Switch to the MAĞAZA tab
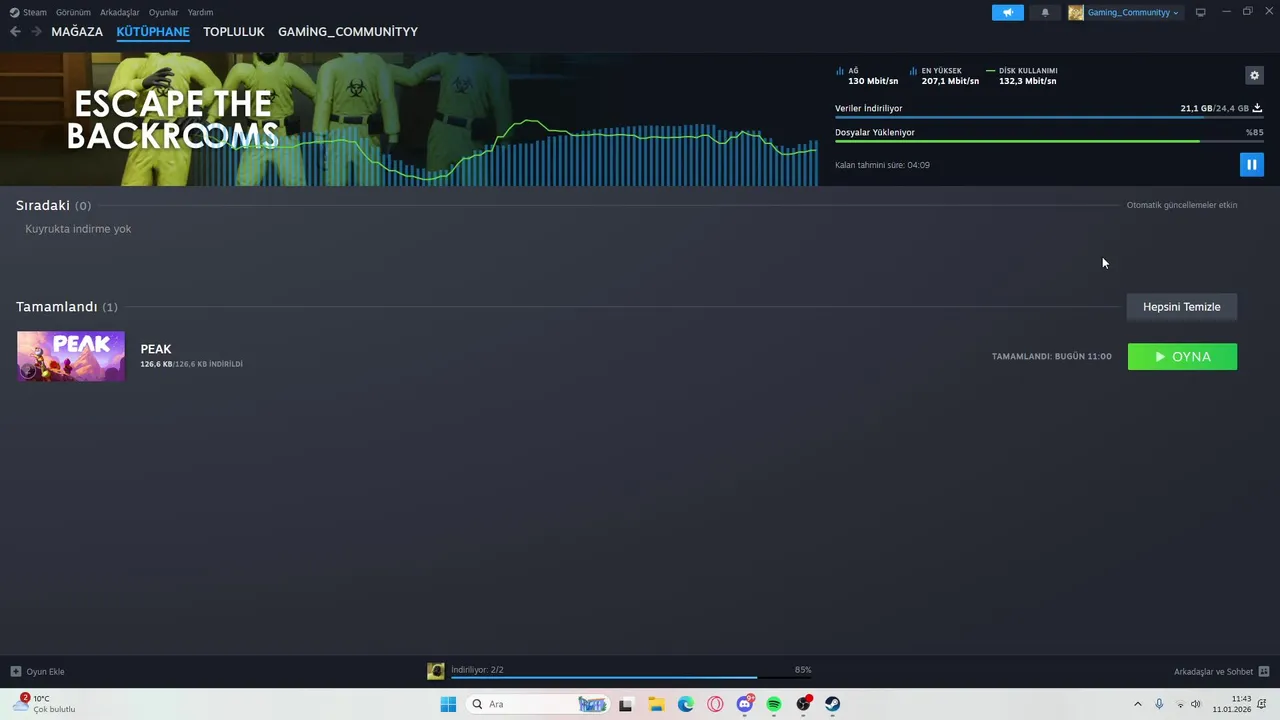The image size is (1280, 720). pos(77,31)
